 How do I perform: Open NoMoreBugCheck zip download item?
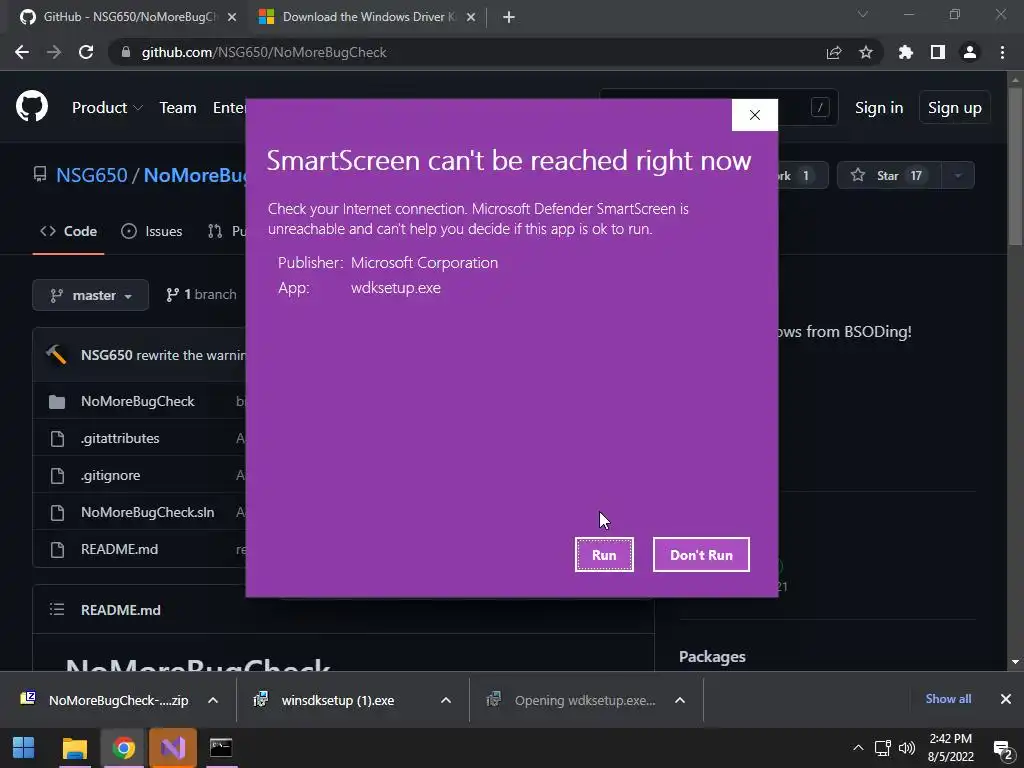pos(104,700)
